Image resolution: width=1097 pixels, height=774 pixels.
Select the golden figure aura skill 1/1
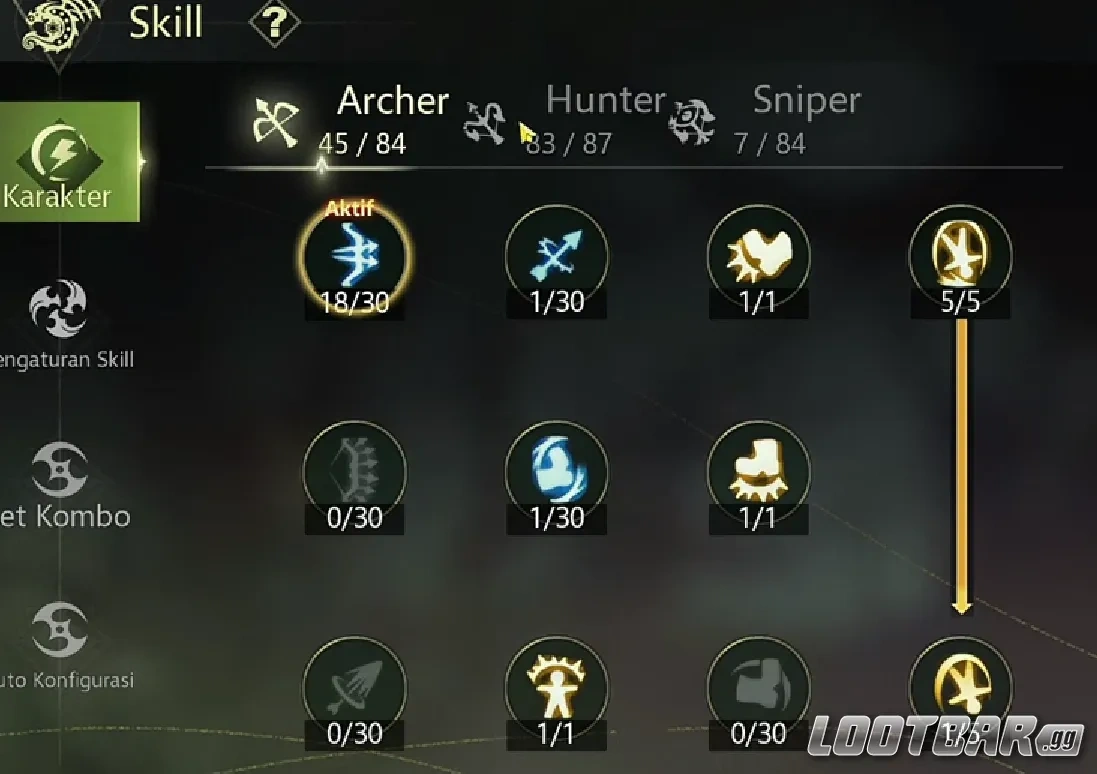coord(556,691)
